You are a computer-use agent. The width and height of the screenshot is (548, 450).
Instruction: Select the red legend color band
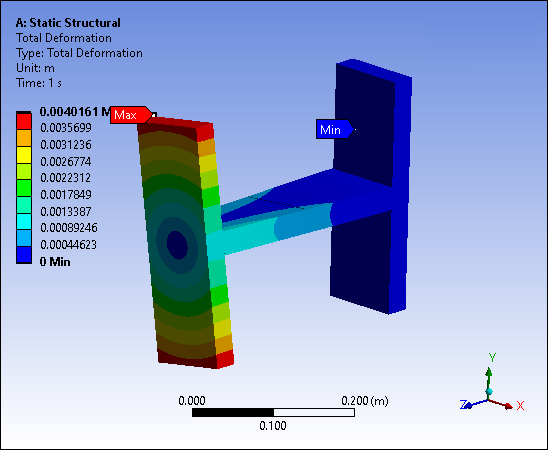click(24, 121)
